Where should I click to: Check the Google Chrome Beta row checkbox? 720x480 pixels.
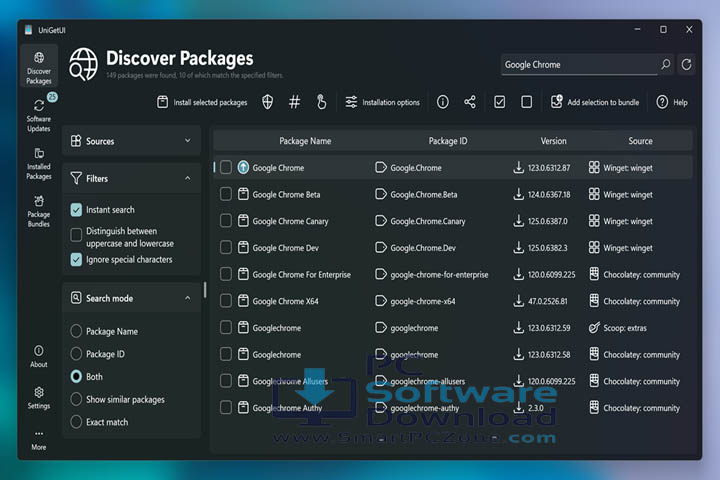225,194
